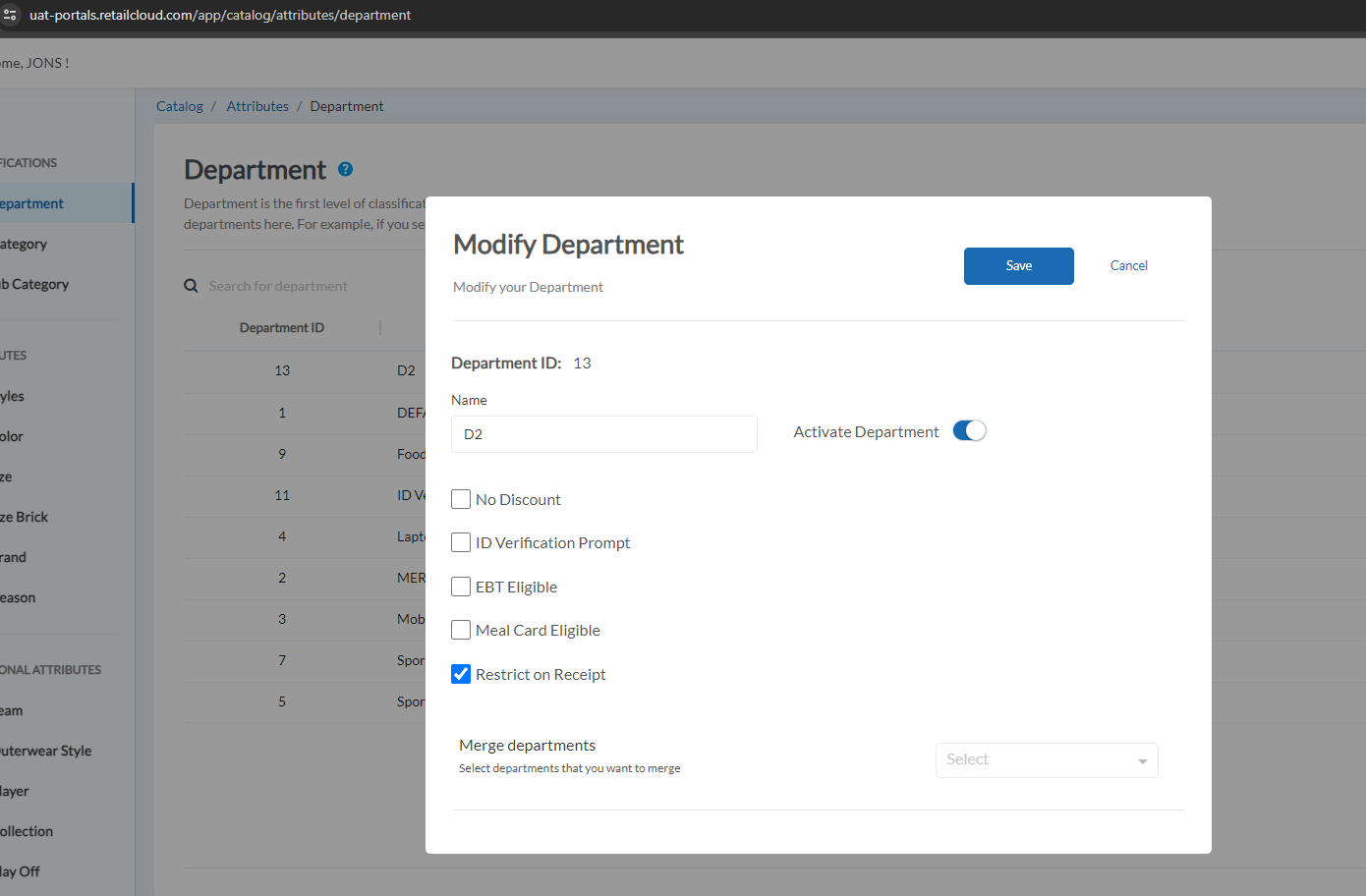Open Reason in the sidebar
Viewport: 1366px width, 896px height.
point(18,597)
